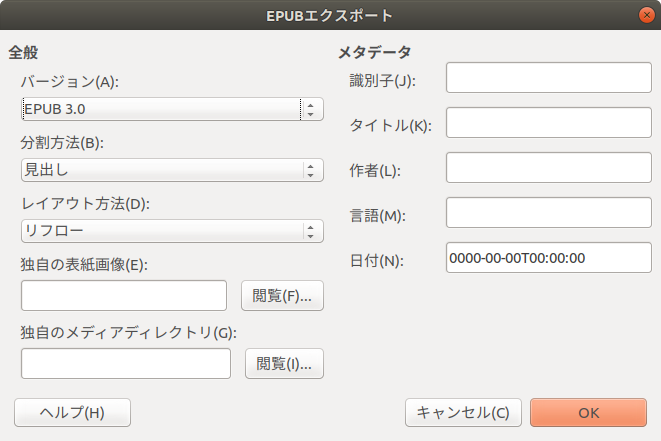Click the arrow on the EPUB 3.0 combo box
The image size is (661, 441).
point(311,108)
